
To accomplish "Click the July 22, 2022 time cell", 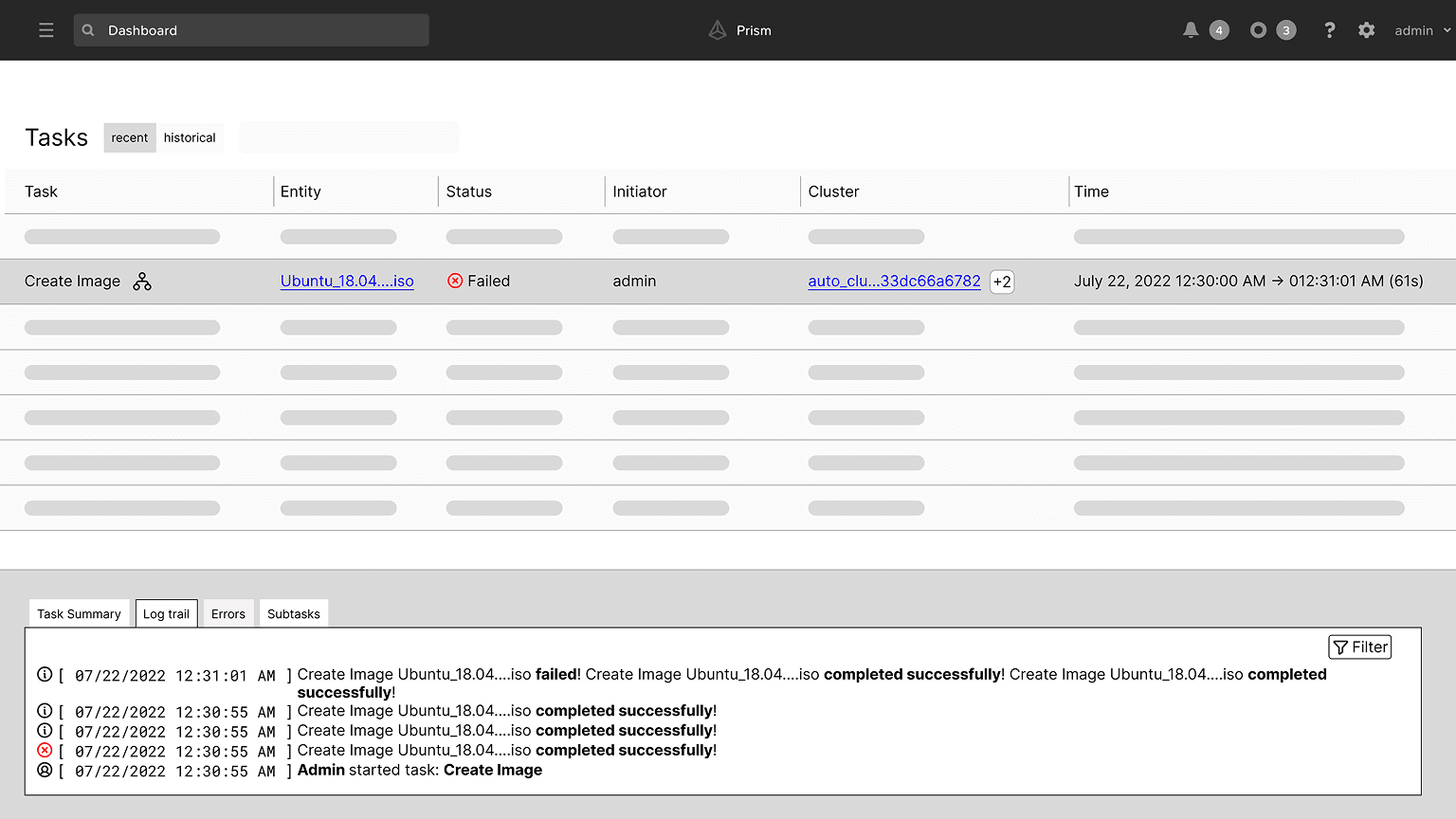I will pos(1248,282).
